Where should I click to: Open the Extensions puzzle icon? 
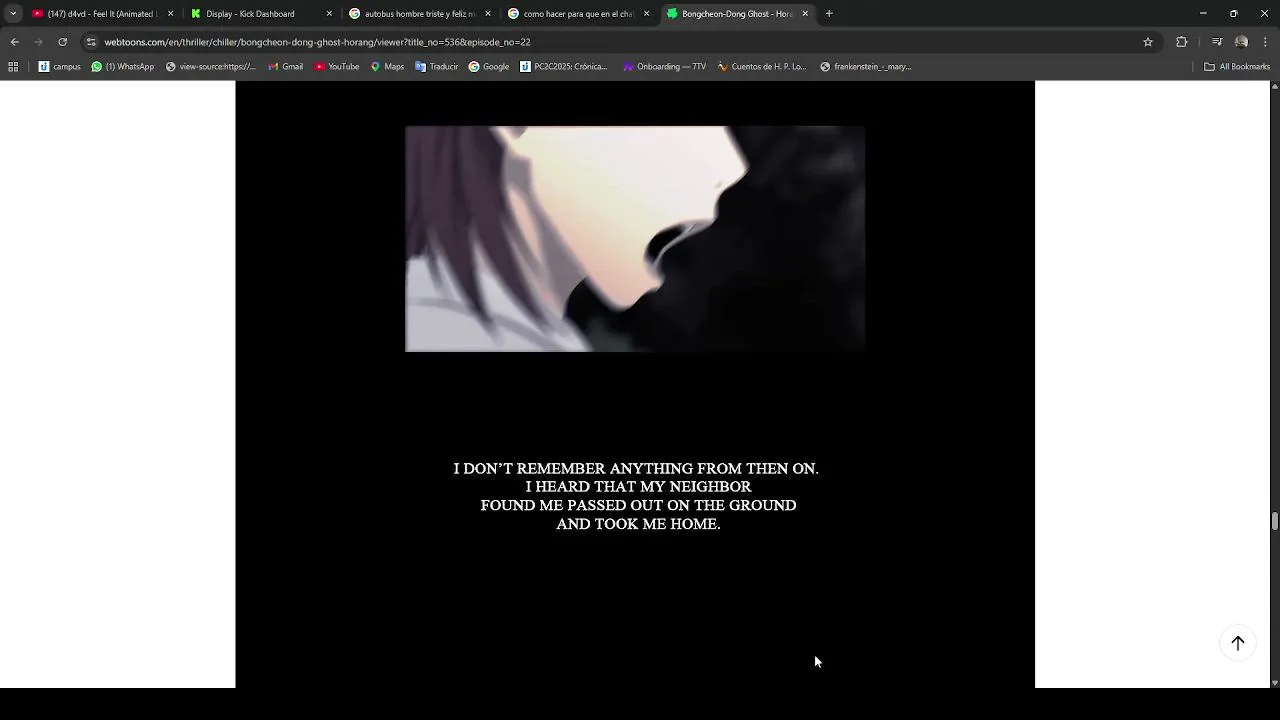1182,42
